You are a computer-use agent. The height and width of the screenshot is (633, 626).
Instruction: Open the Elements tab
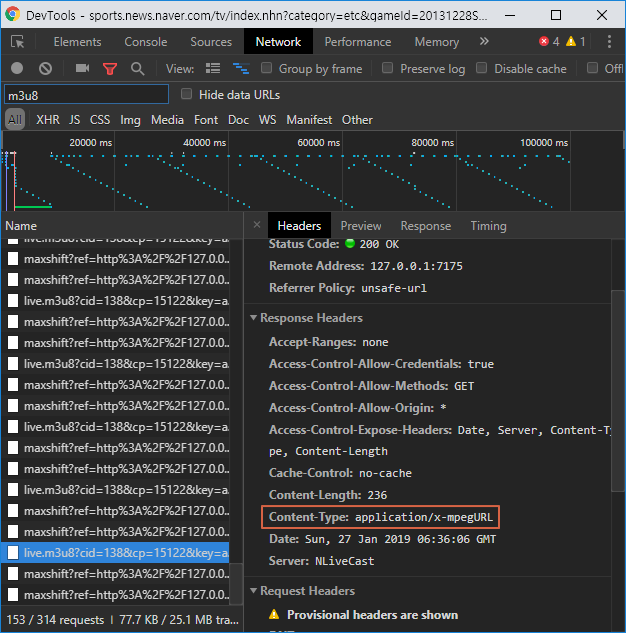[77, 42]
